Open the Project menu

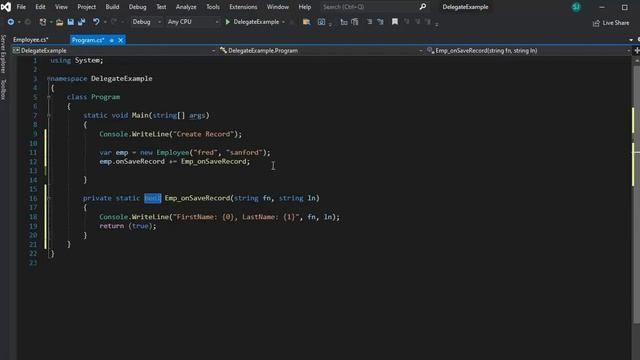[x=87, y=7]
